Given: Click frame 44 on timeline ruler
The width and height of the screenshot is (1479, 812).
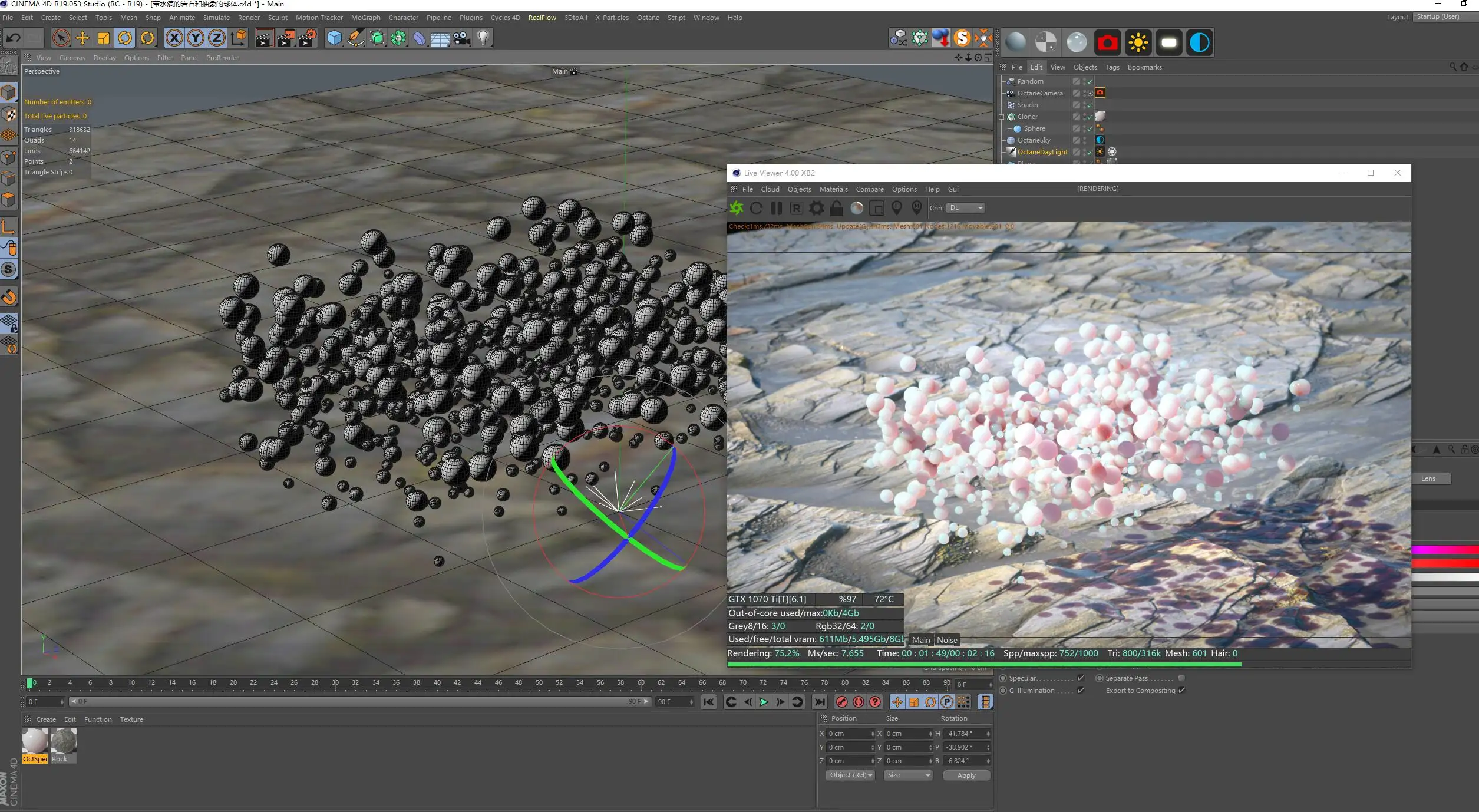Looking at the screenshot, I should coord(477,683).
